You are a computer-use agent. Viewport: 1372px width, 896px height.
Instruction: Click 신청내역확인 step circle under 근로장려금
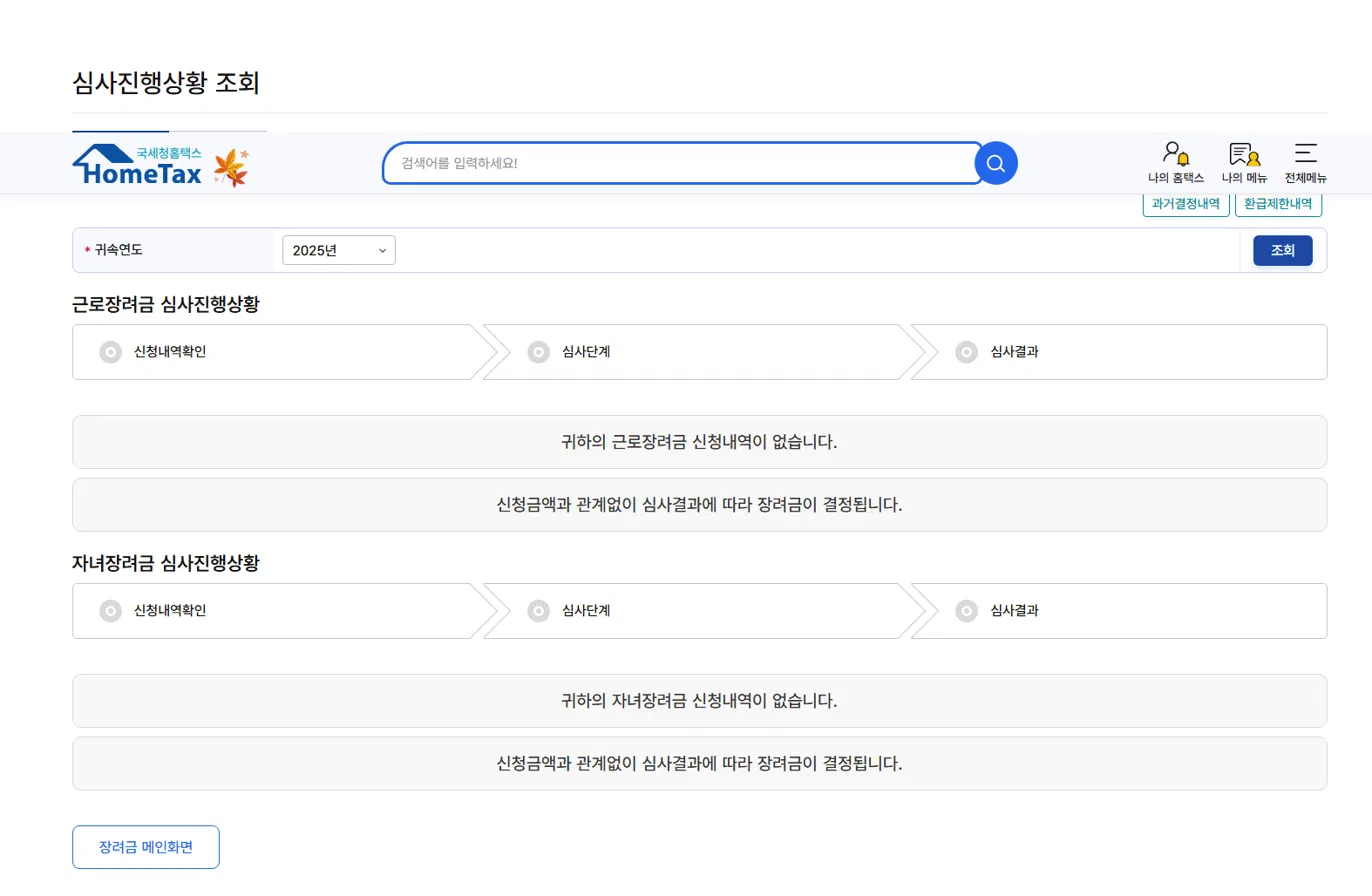point(110,352)
